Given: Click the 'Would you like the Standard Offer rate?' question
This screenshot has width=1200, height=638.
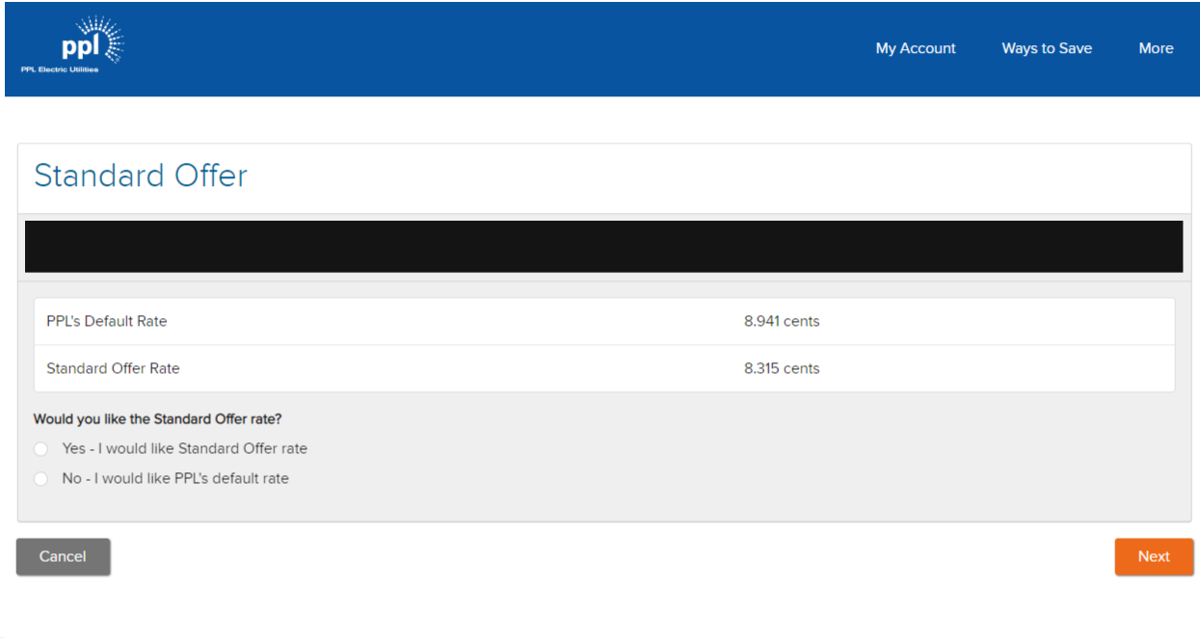Looking at the screenshot, I should 157,419.
